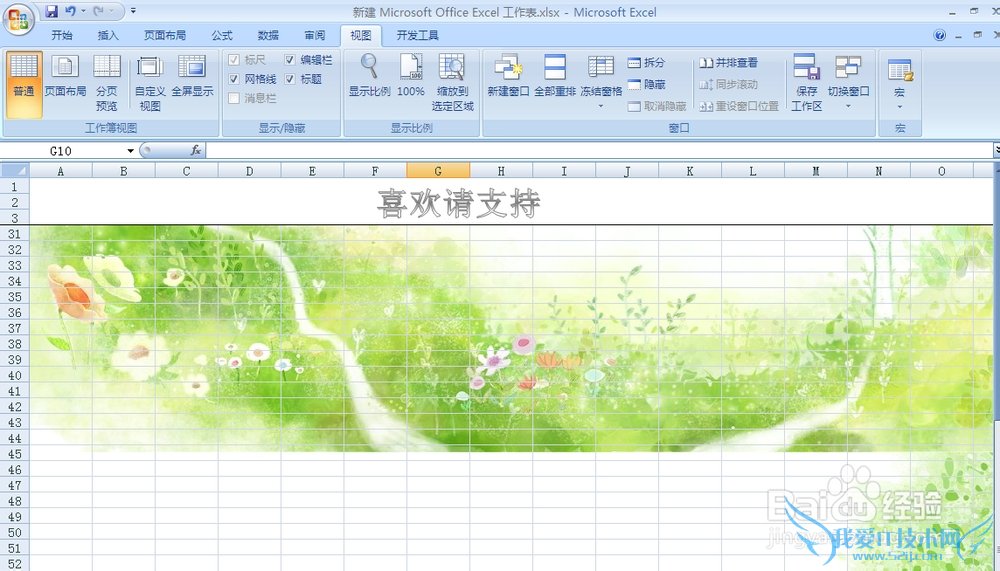Click the Select All corner triangle
This screenshot has width=1000, height=571.
click(15, 170)
